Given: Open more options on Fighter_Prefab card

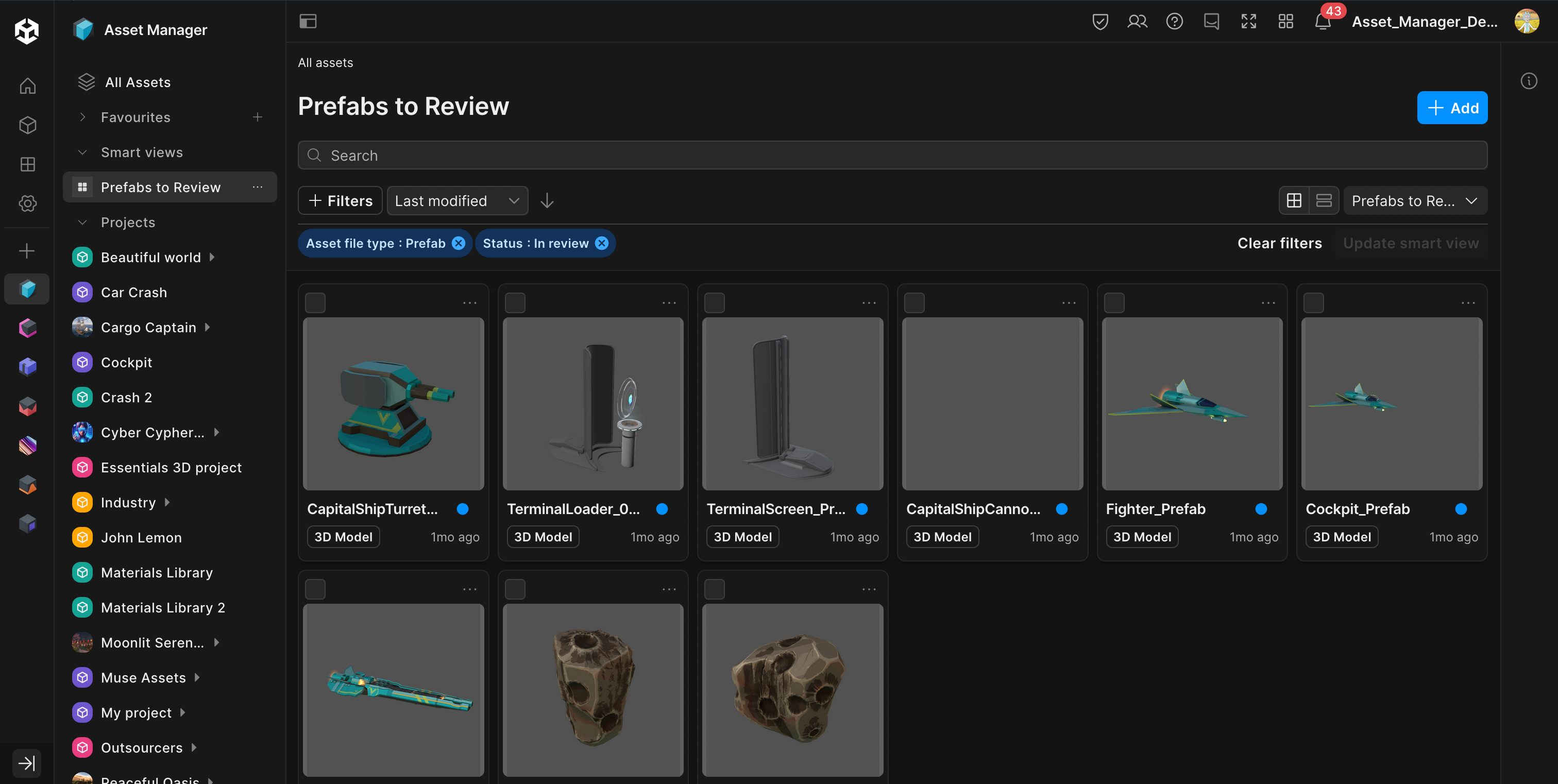Looking at the screenshot, I should 1268,303.
